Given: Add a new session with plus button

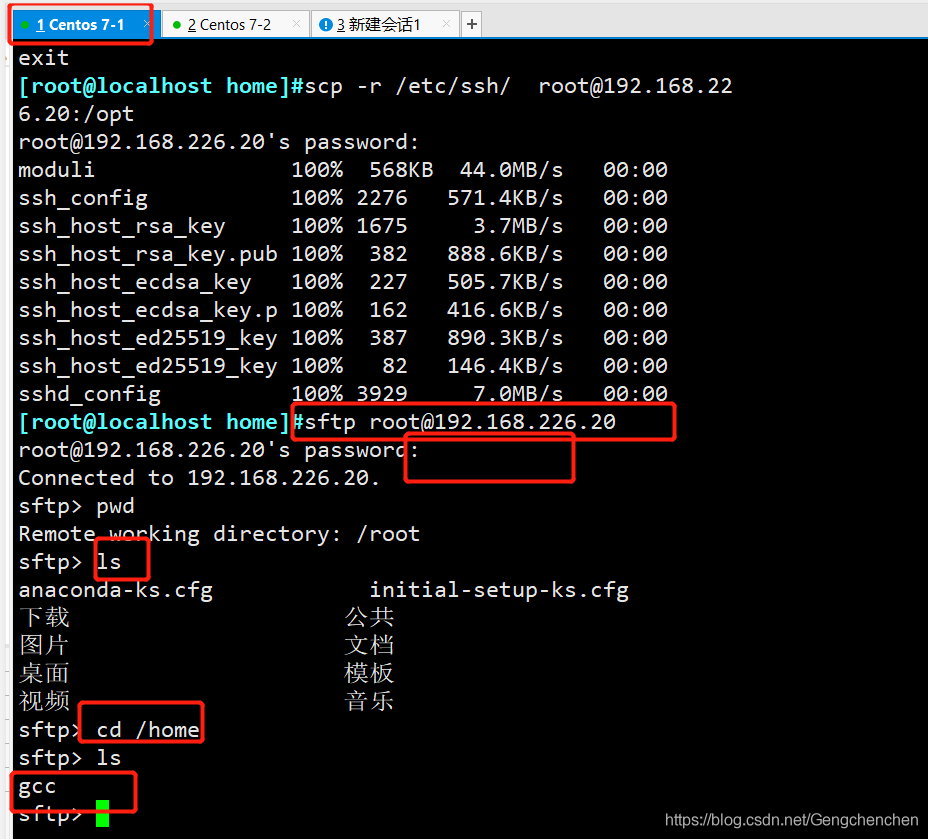Looking at the screenshot, I should point(472,24).
